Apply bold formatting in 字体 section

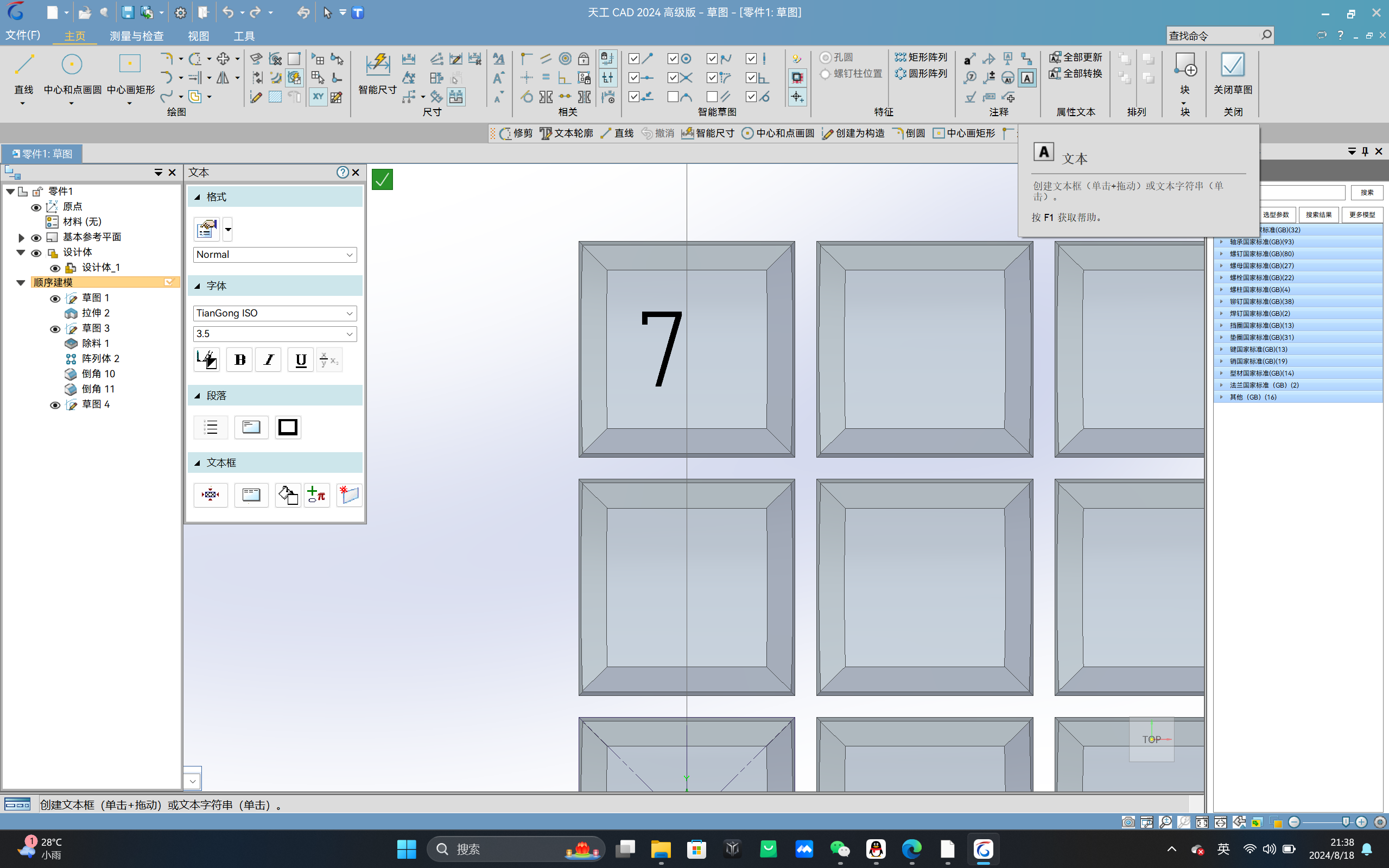tap(239, 360)
